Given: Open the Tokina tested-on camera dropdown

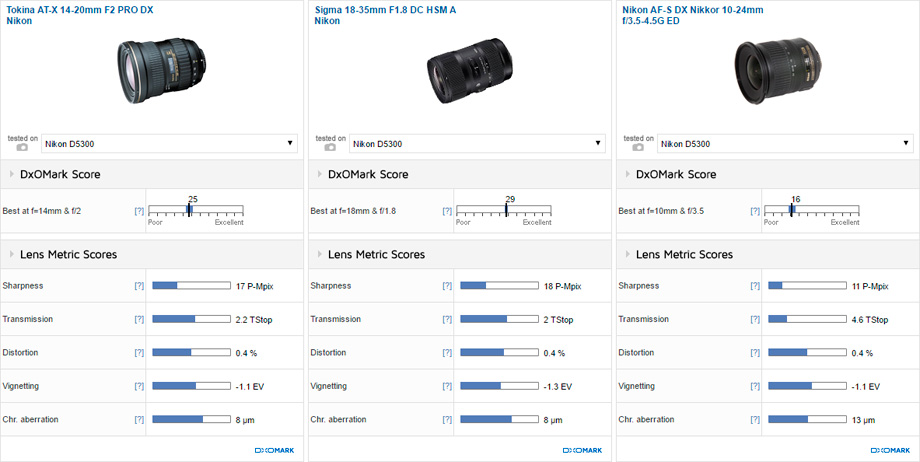Looking at the screenshot, I should coord(170,144).
